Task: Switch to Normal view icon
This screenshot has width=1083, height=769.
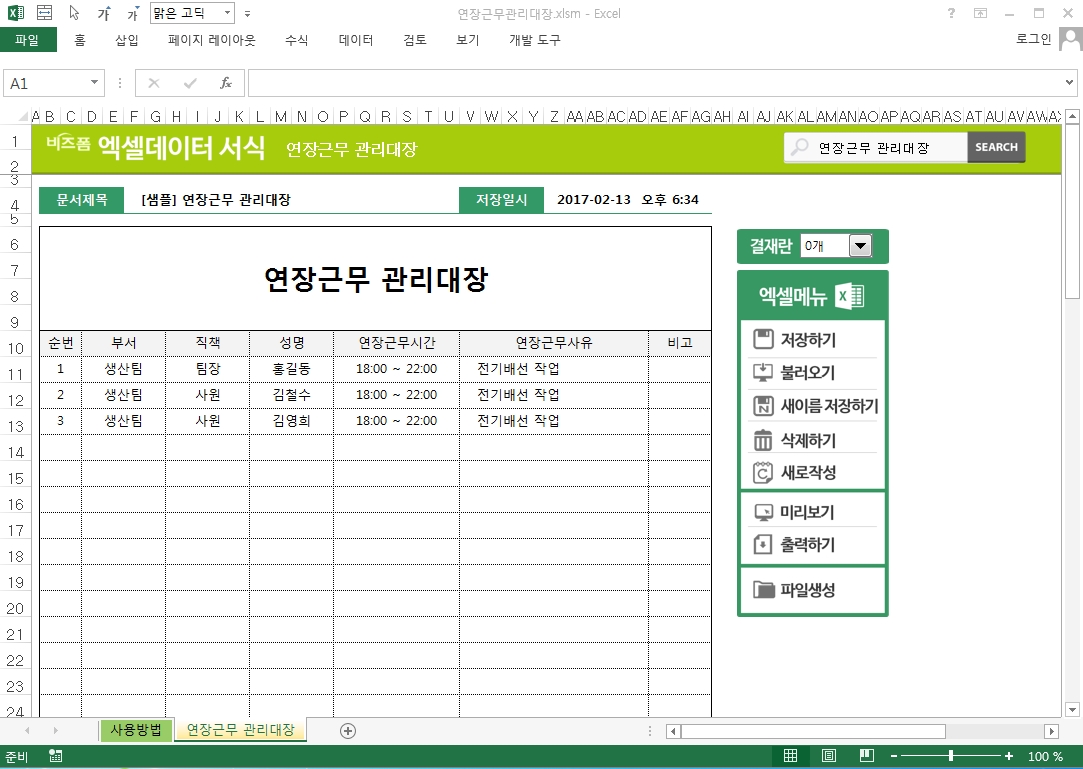Action: 790,756
